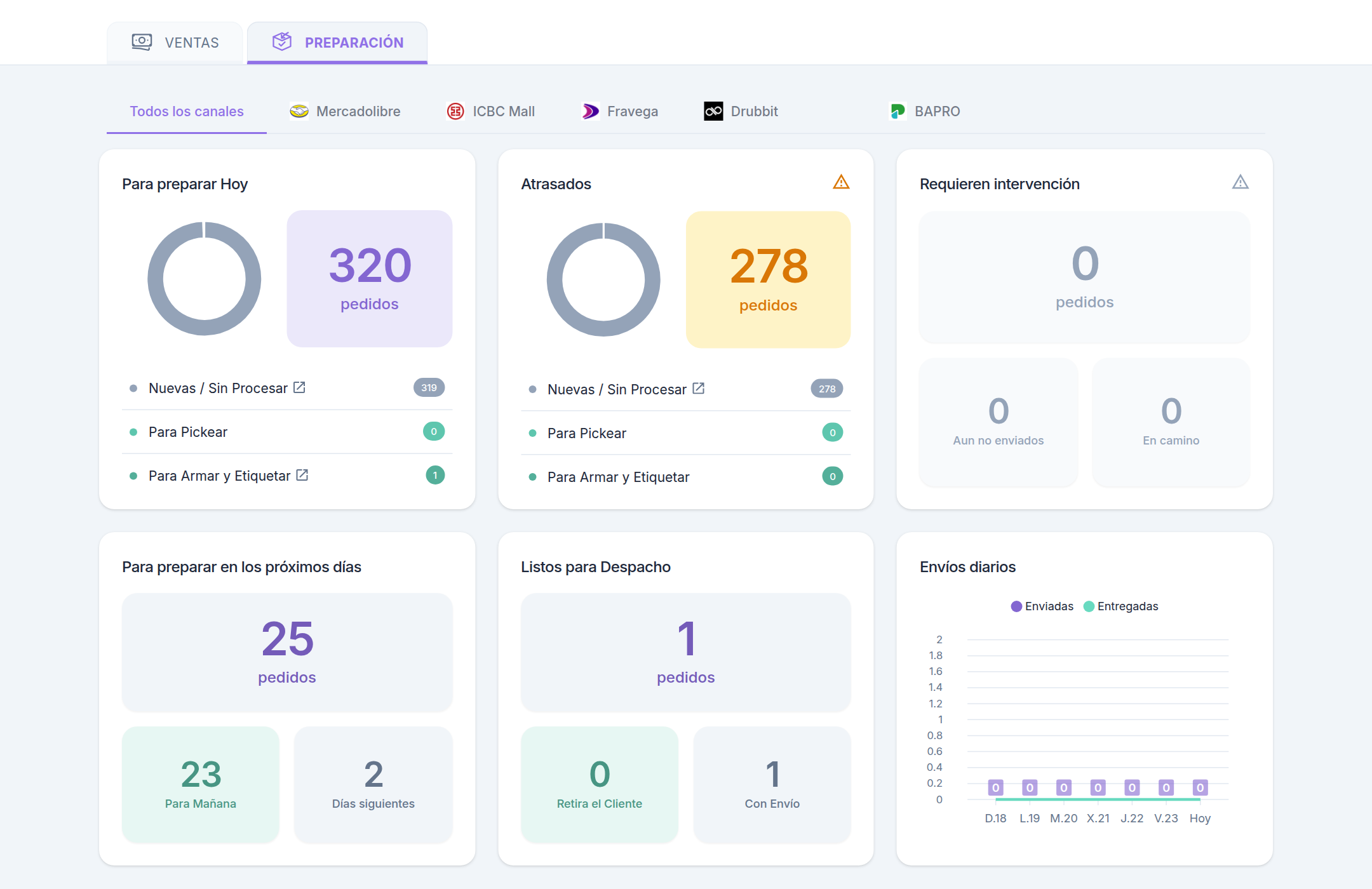Click the 25 pedidos card
Screen dimensions: 1372x889
click(287, 652)
